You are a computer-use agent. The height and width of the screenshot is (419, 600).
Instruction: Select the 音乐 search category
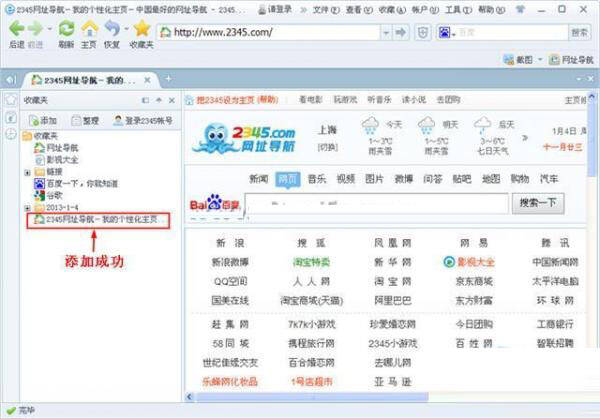(x=317, y=179)
